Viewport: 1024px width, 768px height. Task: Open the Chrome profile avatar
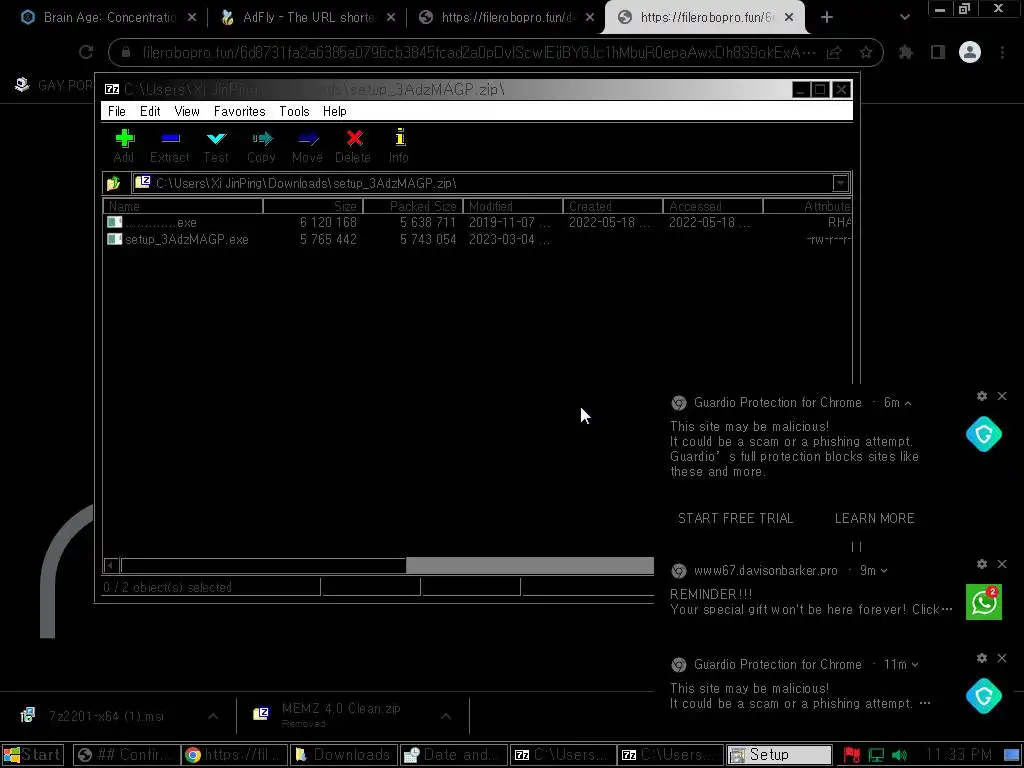[x=970, y=52]
